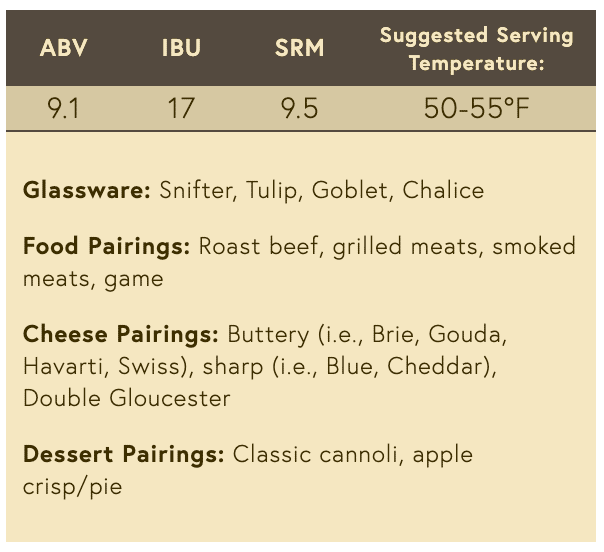Select the 9.1 ABV value
Viewport: 604px width, 552px height.
[x=64, y=108]
